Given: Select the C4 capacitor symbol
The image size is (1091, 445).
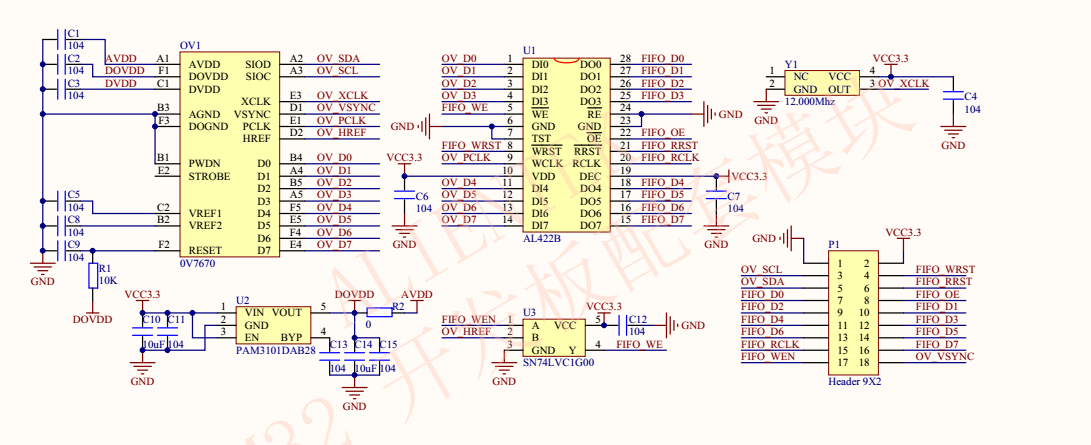Looking at the screenshot, I should pos(953,97).
